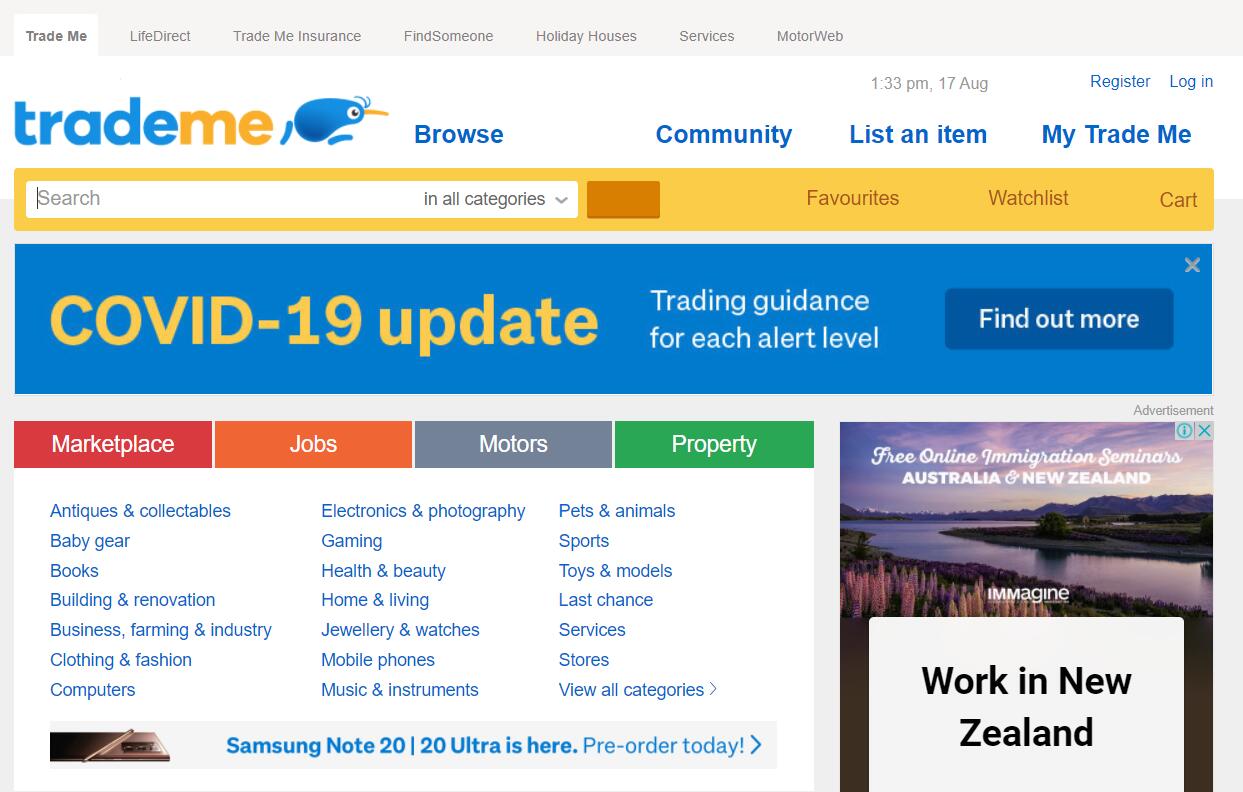Open the Browse menu

pos(459,135)
